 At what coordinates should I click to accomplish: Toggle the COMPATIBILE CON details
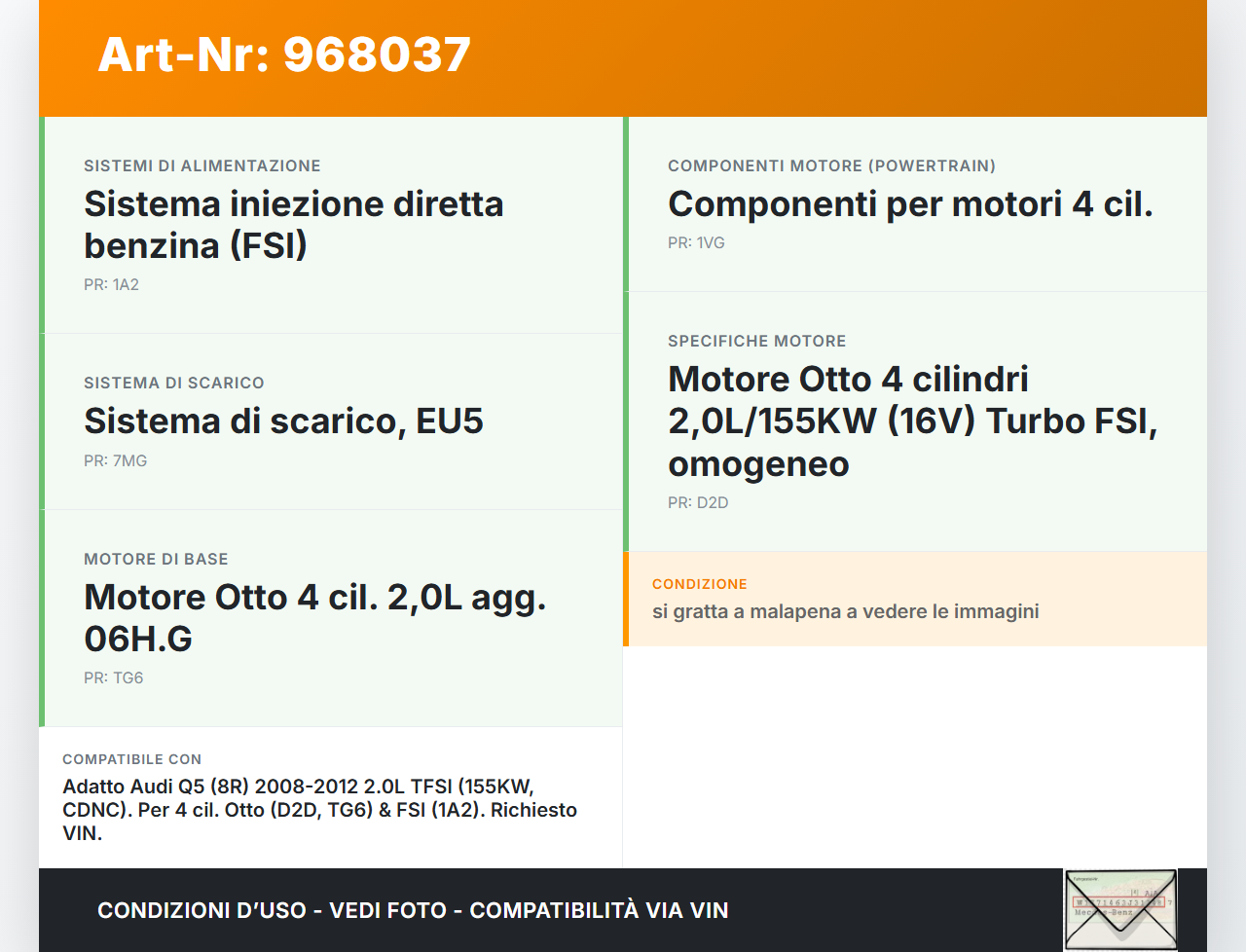[331, 796]
